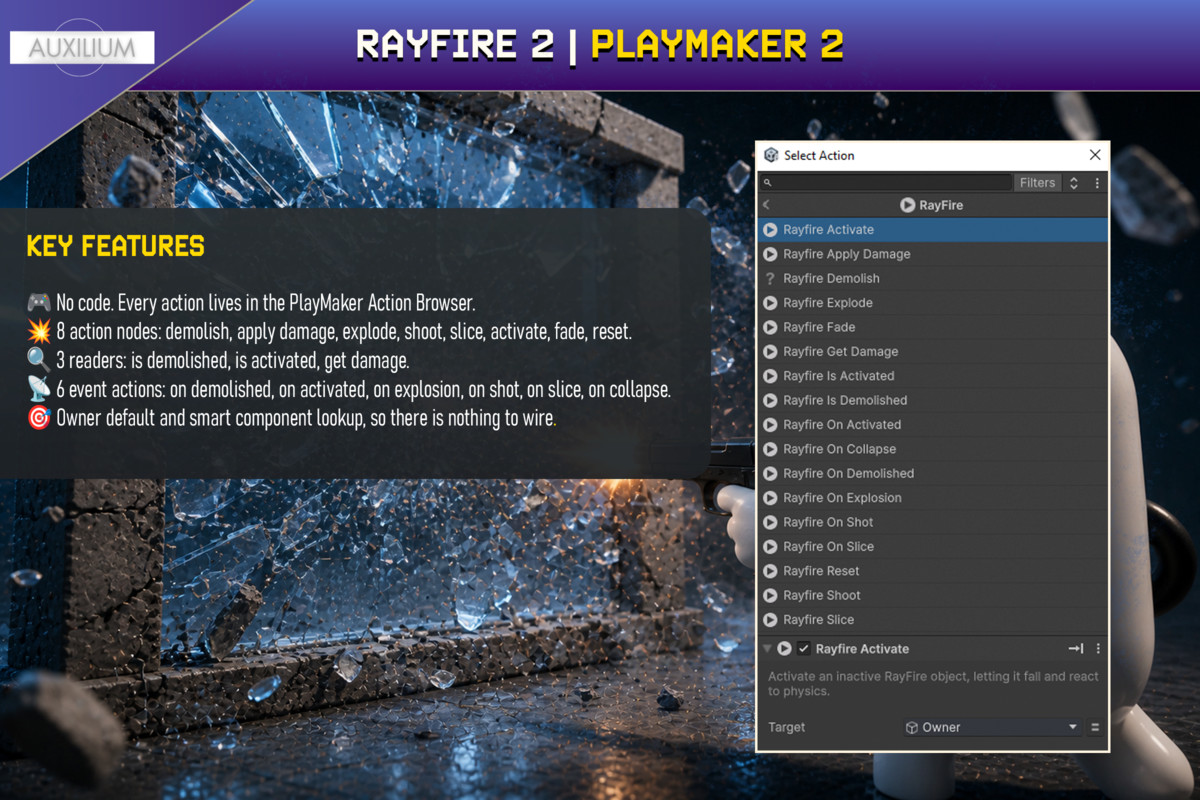1200x800 pixels.
Task: Open the kebab menu in Rayfire Activate preview header
Action: coord(1097,649)
